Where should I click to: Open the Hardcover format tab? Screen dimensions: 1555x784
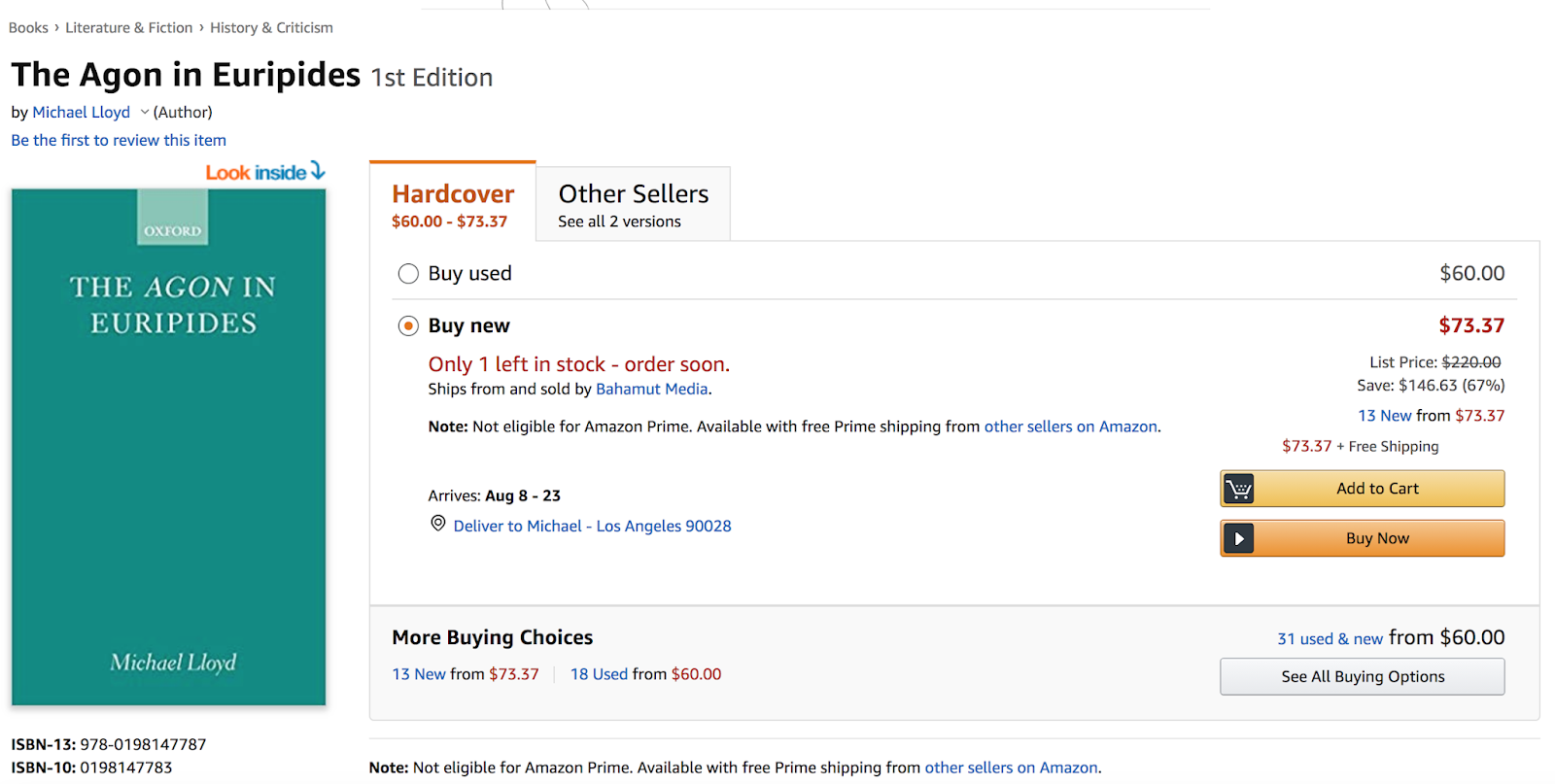coord(453,205)
